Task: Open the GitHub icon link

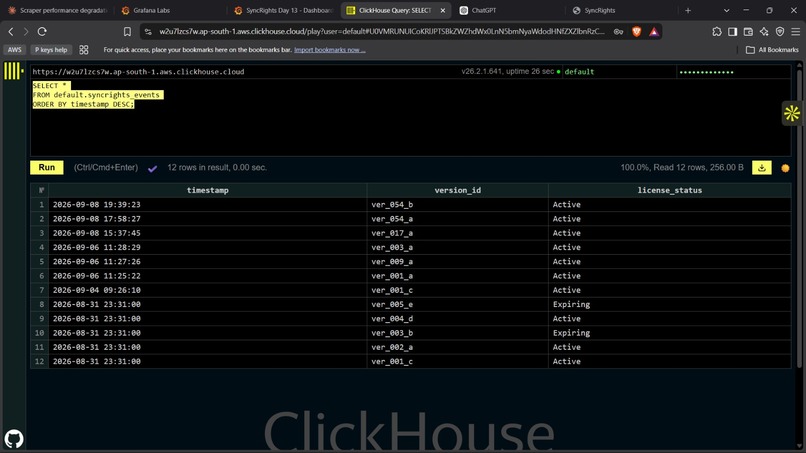Action: [14, 439]
